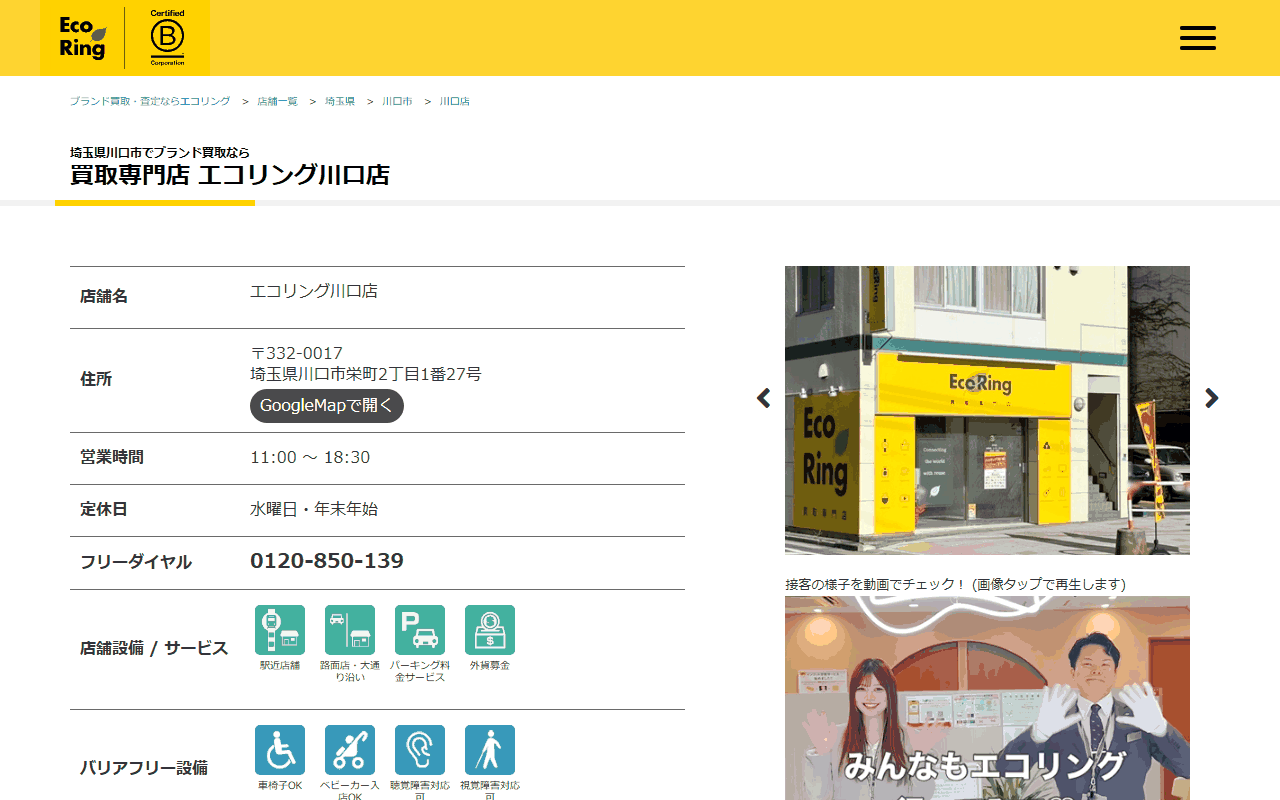
Task: Click the 聴覚障害対応可 ear icon
Action: (420, 750)
